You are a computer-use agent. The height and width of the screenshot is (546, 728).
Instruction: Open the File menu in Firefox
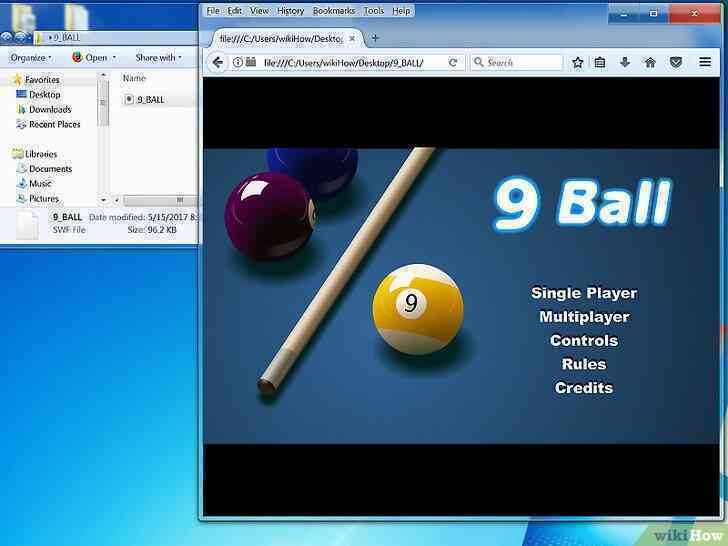point(213,11)
